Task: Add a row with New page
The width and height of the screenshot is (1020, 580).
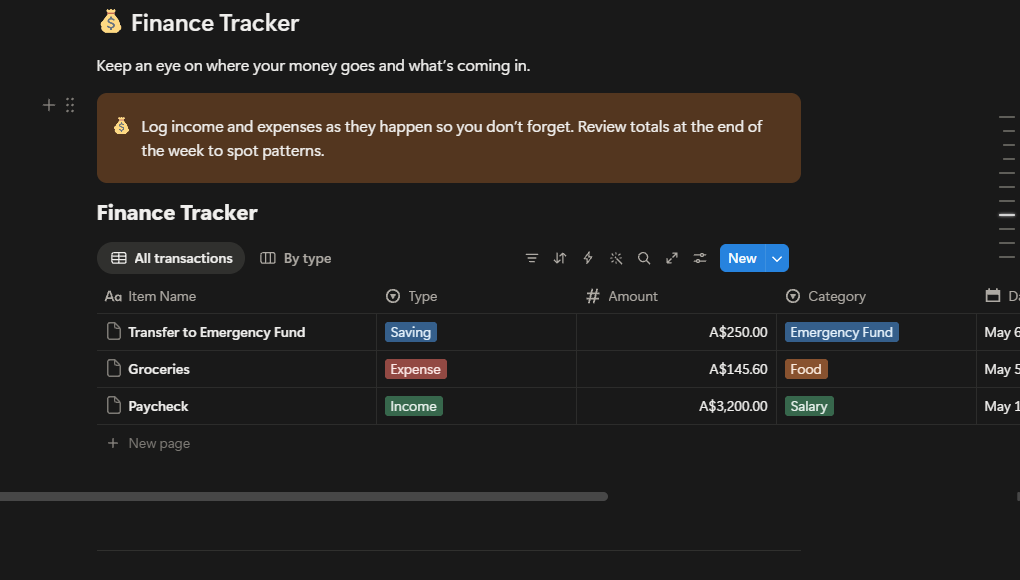Action: point(149,443)
